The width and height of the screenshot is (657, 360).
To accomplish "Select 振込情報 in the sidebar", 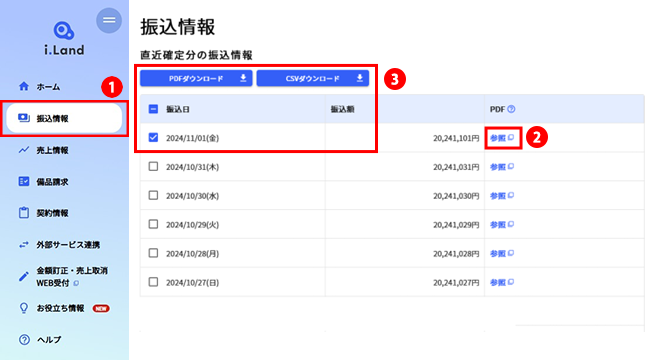I will click(x=64, y=118).
